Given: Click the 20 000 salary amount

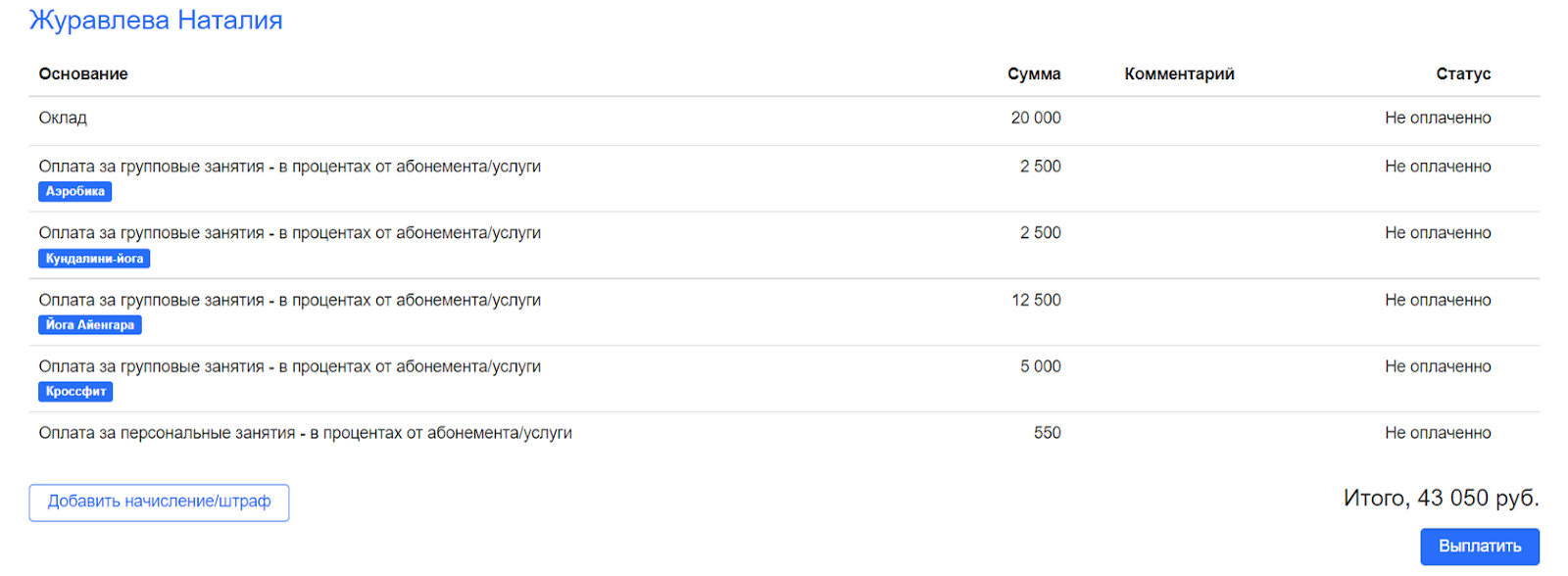Looking at the screenshot, I should point(1036,119).
